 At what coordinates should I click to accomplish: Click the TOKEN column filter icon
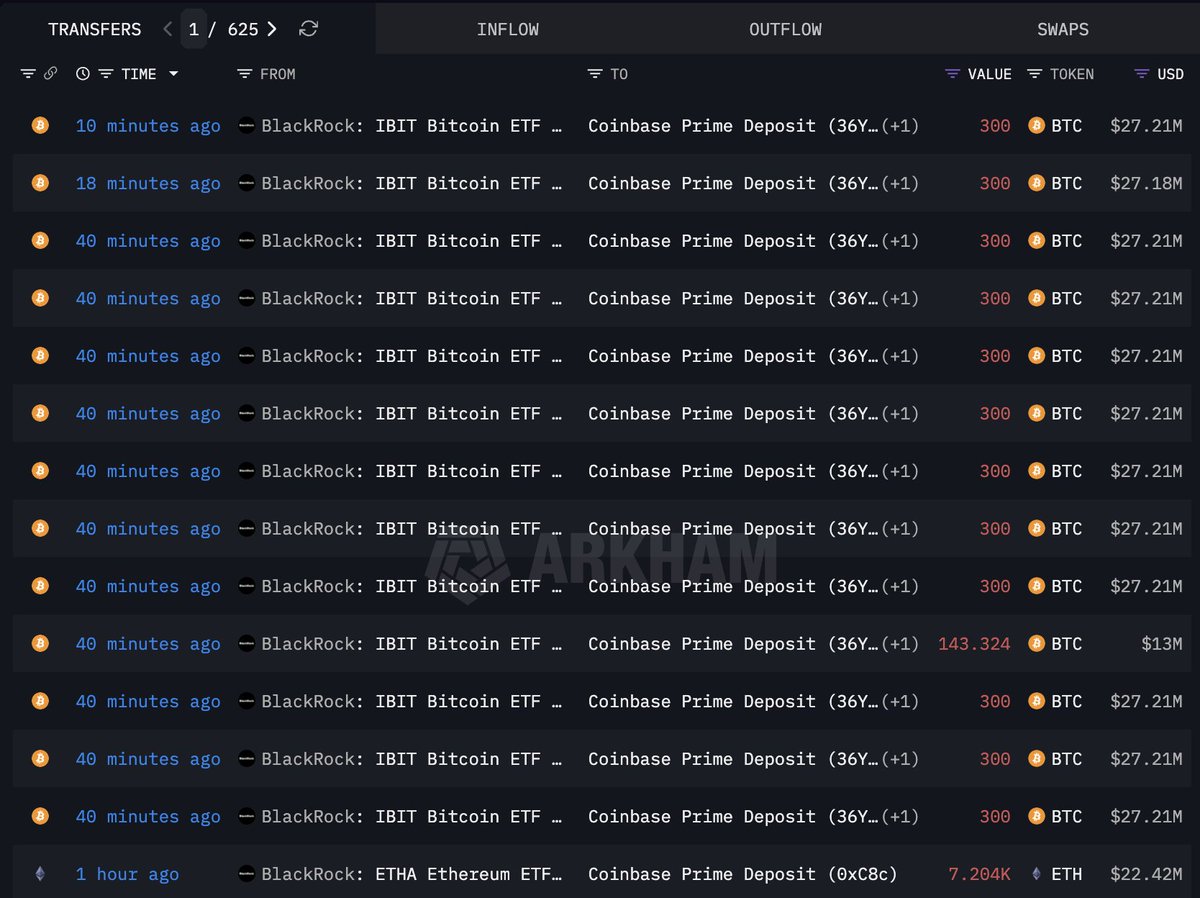[1037, 73]
